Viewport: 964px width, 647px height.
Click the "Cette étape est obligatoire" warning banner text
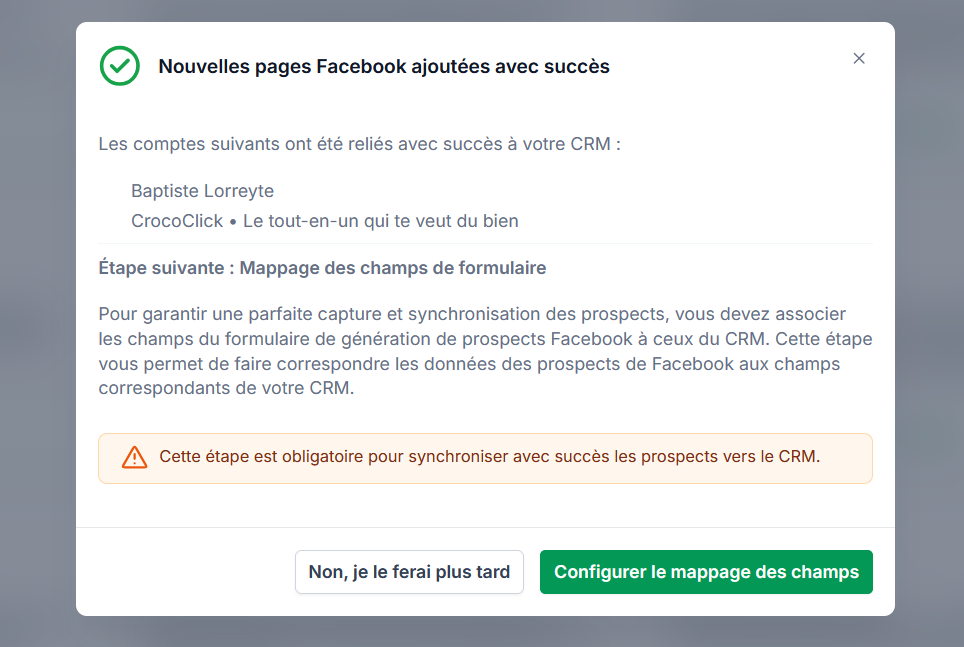point(489,456)
